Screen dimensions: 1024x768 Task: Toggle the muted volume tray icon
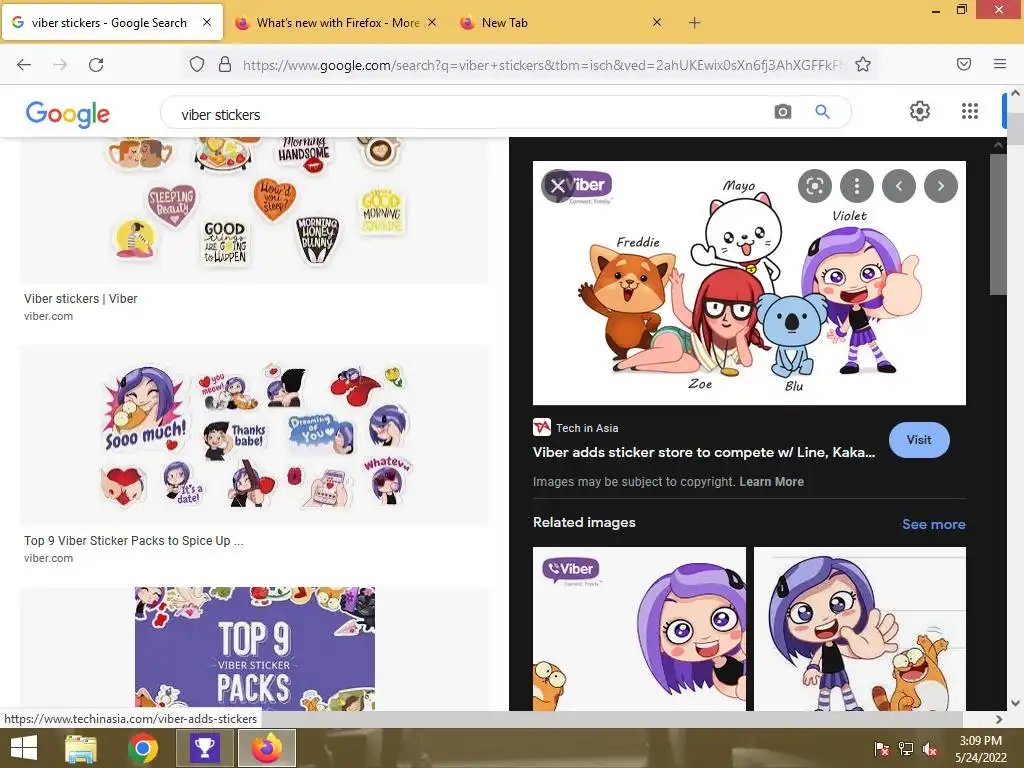pyautogui.click(x=929, y=748)
